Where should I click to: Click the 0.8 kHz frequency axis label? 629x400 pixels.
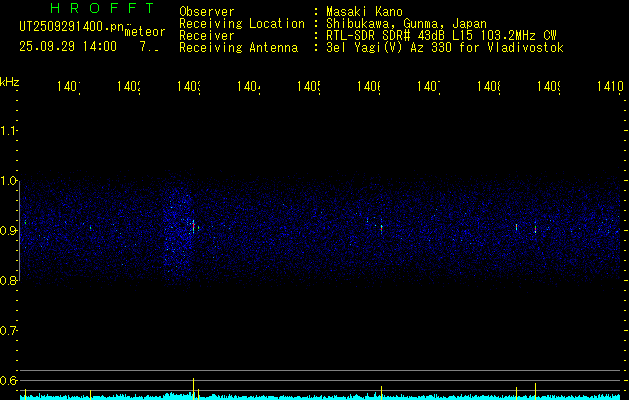pyautogui.click(x=9, y=280)
